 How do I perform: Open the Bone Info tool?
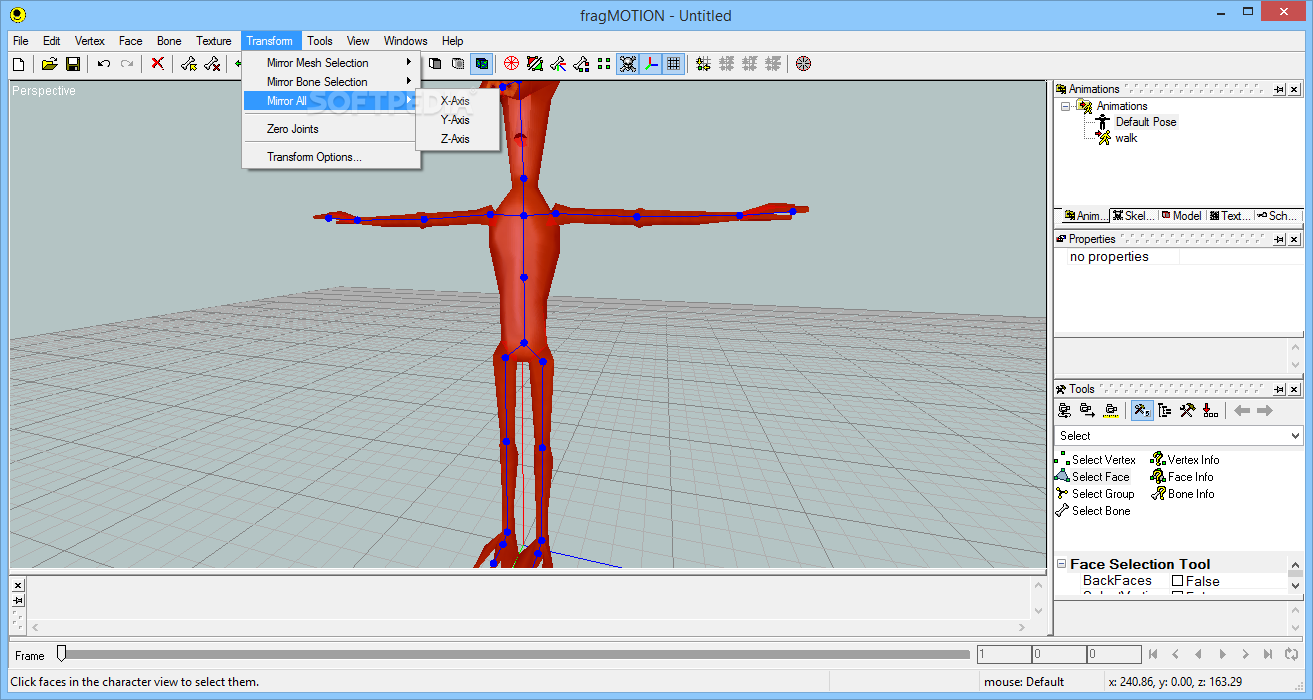(1190, 494)
